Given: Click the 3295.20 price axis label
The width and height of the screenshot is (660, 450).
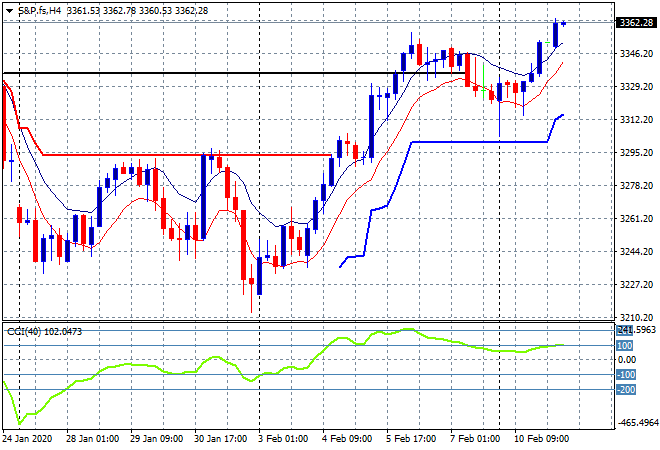Looking at the screenshot, I should (x=636, y=152).
